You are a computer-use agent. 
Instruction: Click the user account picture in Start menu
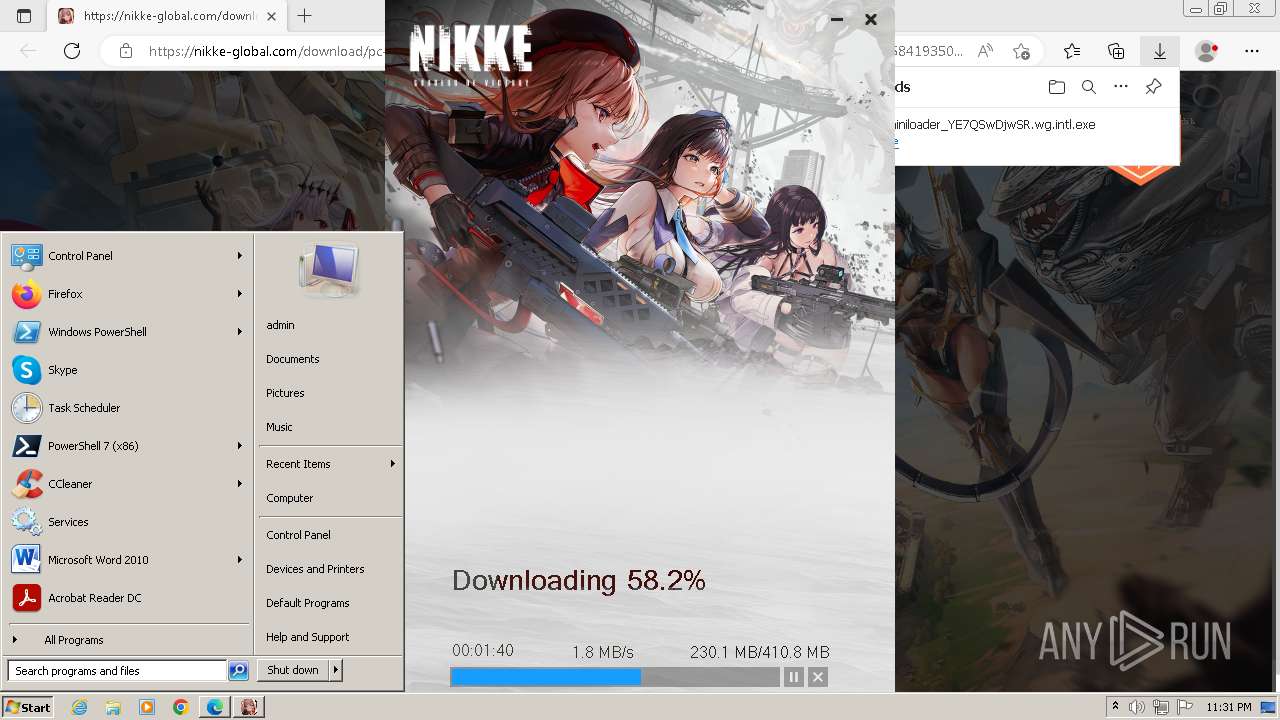coord(329,269)
